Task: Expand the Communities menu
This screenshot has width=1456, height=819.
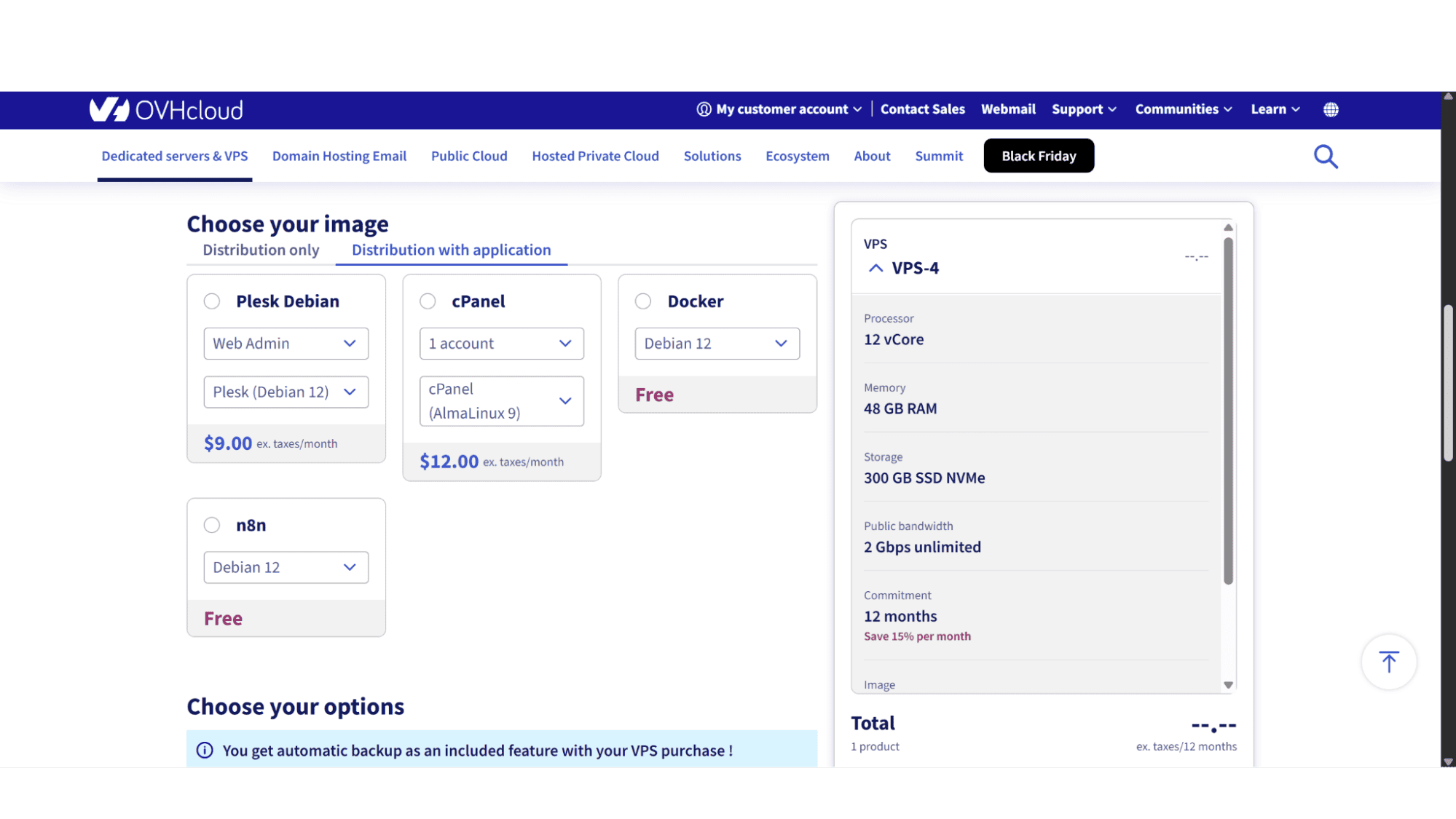Action: [x=1184, y=109]
